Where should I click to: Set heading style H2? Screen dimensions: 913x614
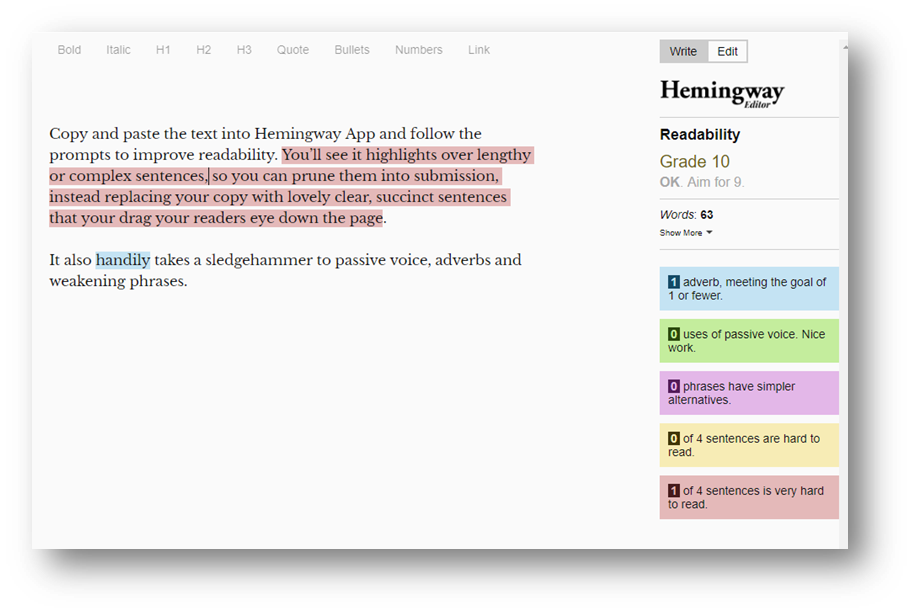pos(203,50)
